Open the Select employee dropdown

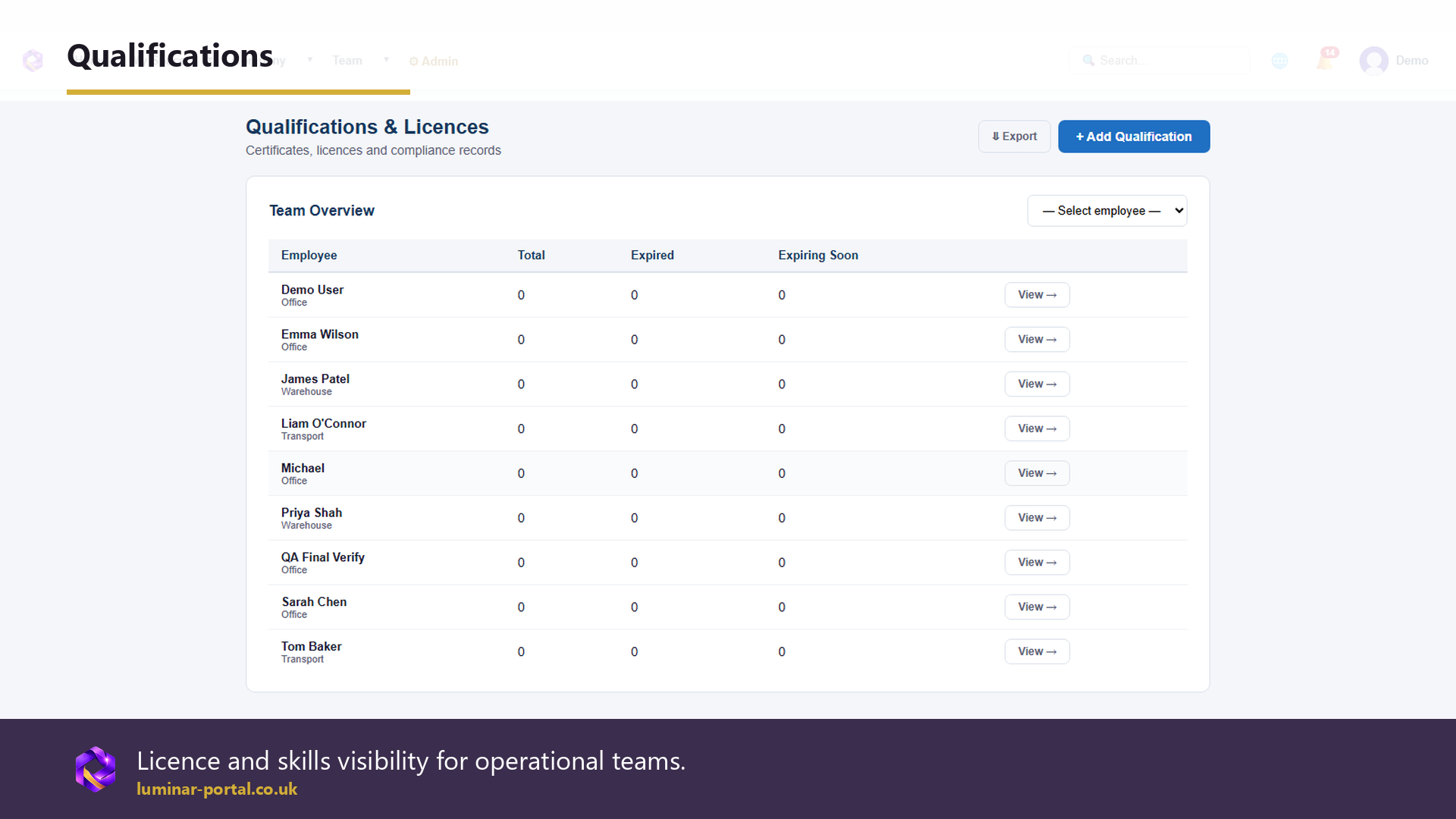tap(1107, 211)
